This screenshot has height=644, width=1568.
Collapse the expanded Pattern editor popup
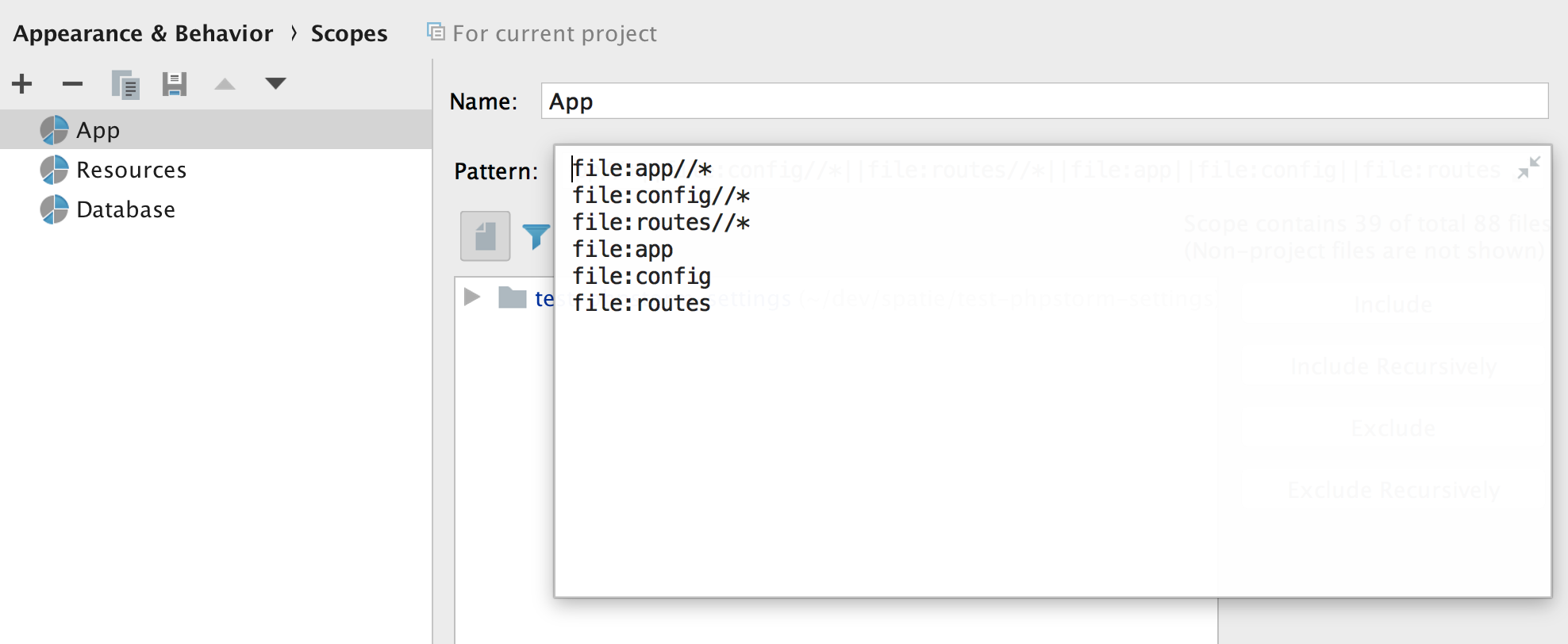(x=1528, y=167)
